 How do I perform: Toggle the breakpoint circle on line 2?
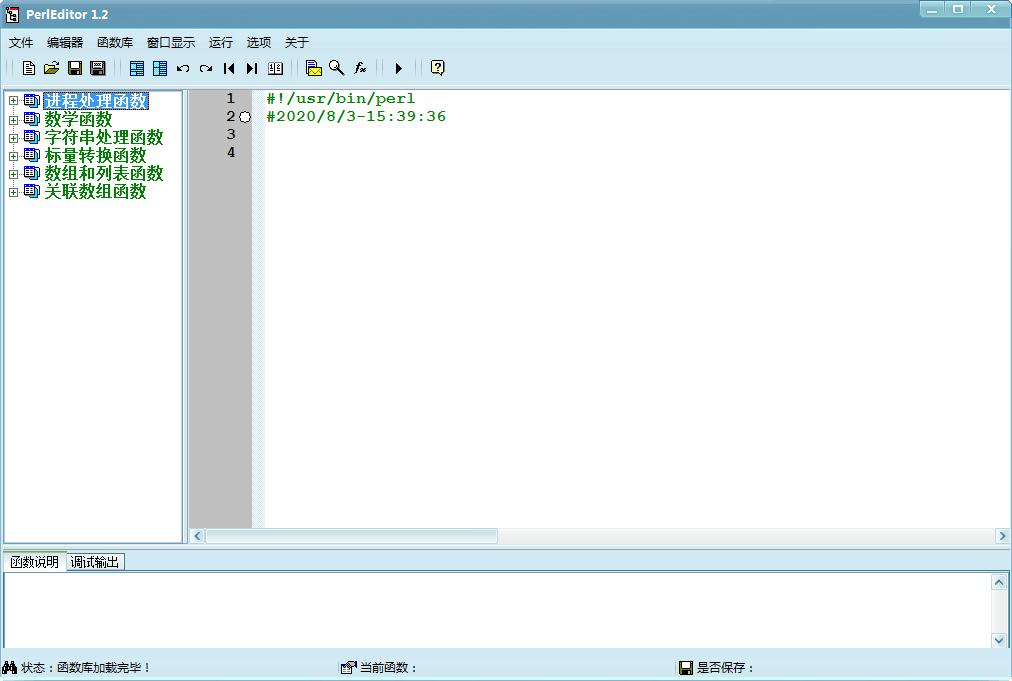245,117
